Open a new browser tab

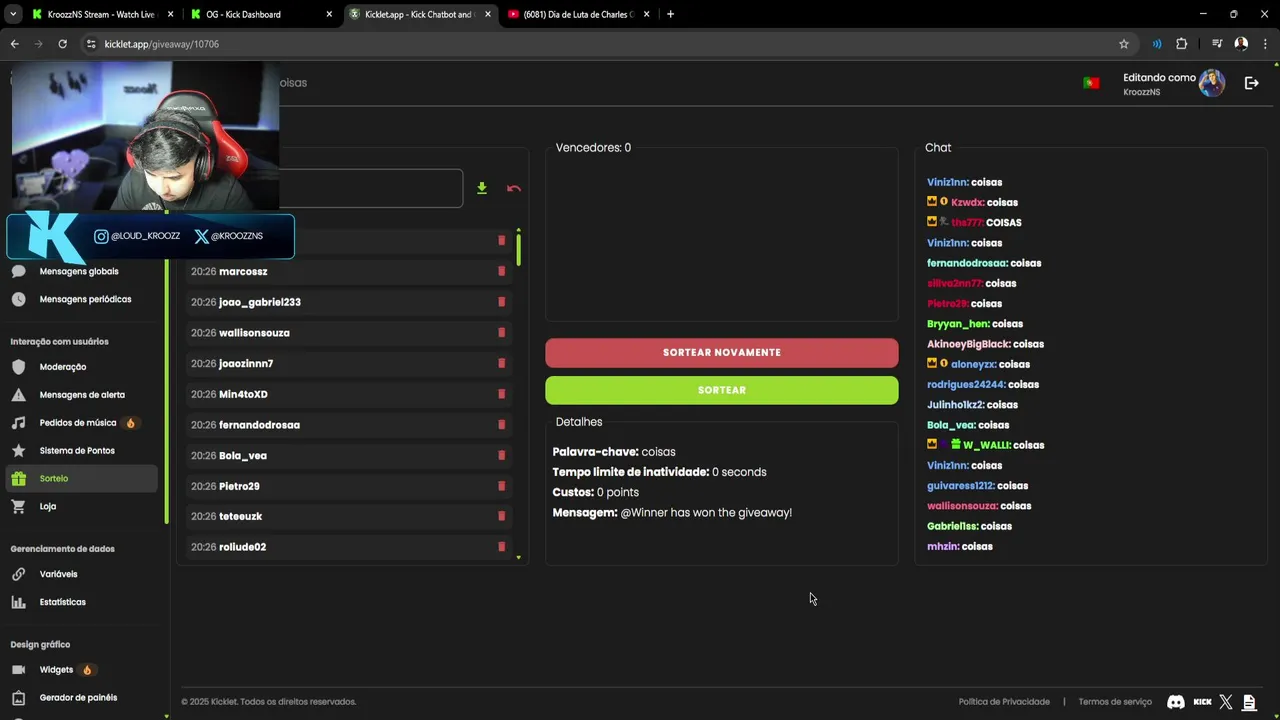670,14
